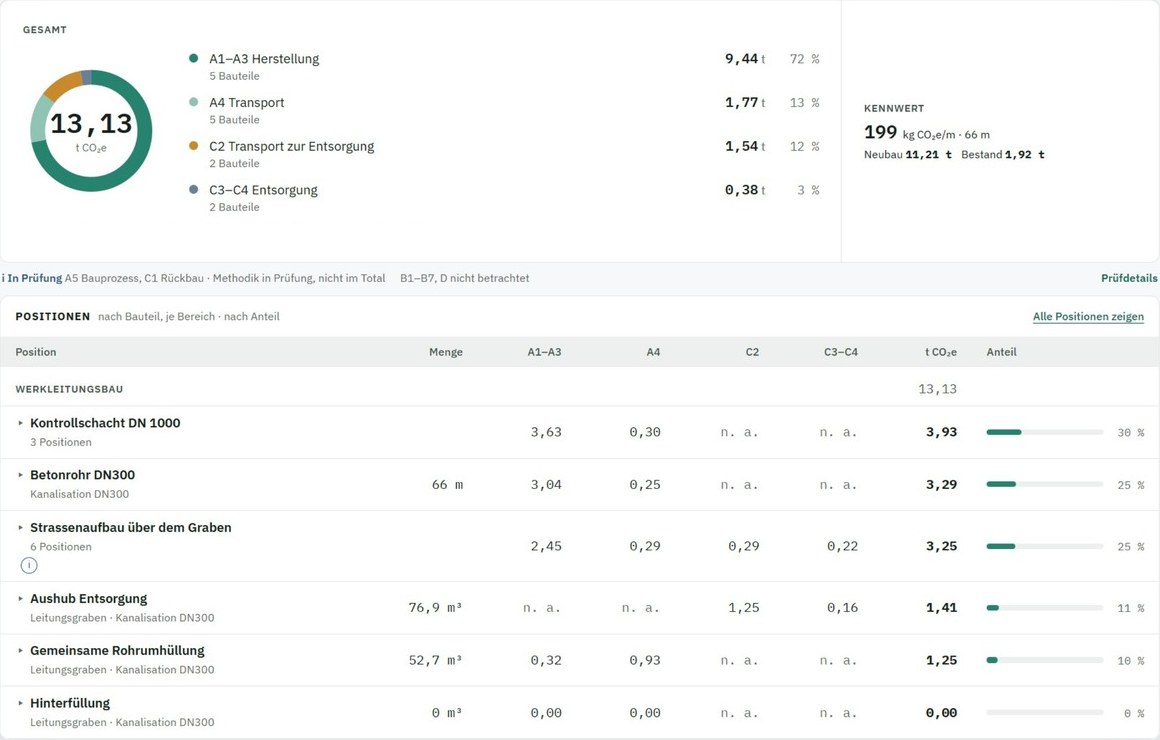This screenshot has height=740, width=1160.
Task: Click the green A1–A3 Herstellung legend dot
Action: pos(194,58)
